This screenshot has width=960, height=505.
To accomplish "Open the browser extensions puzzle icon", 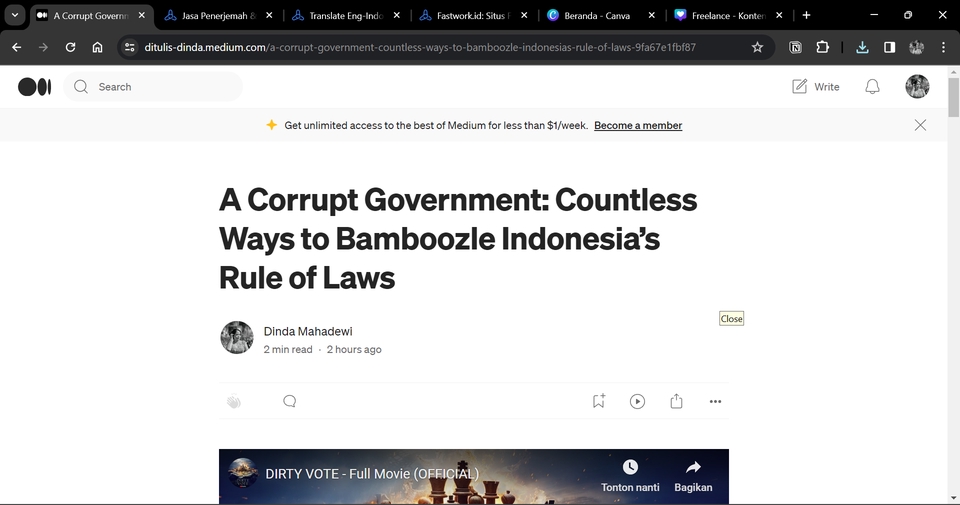I will (x=822, y=47).
